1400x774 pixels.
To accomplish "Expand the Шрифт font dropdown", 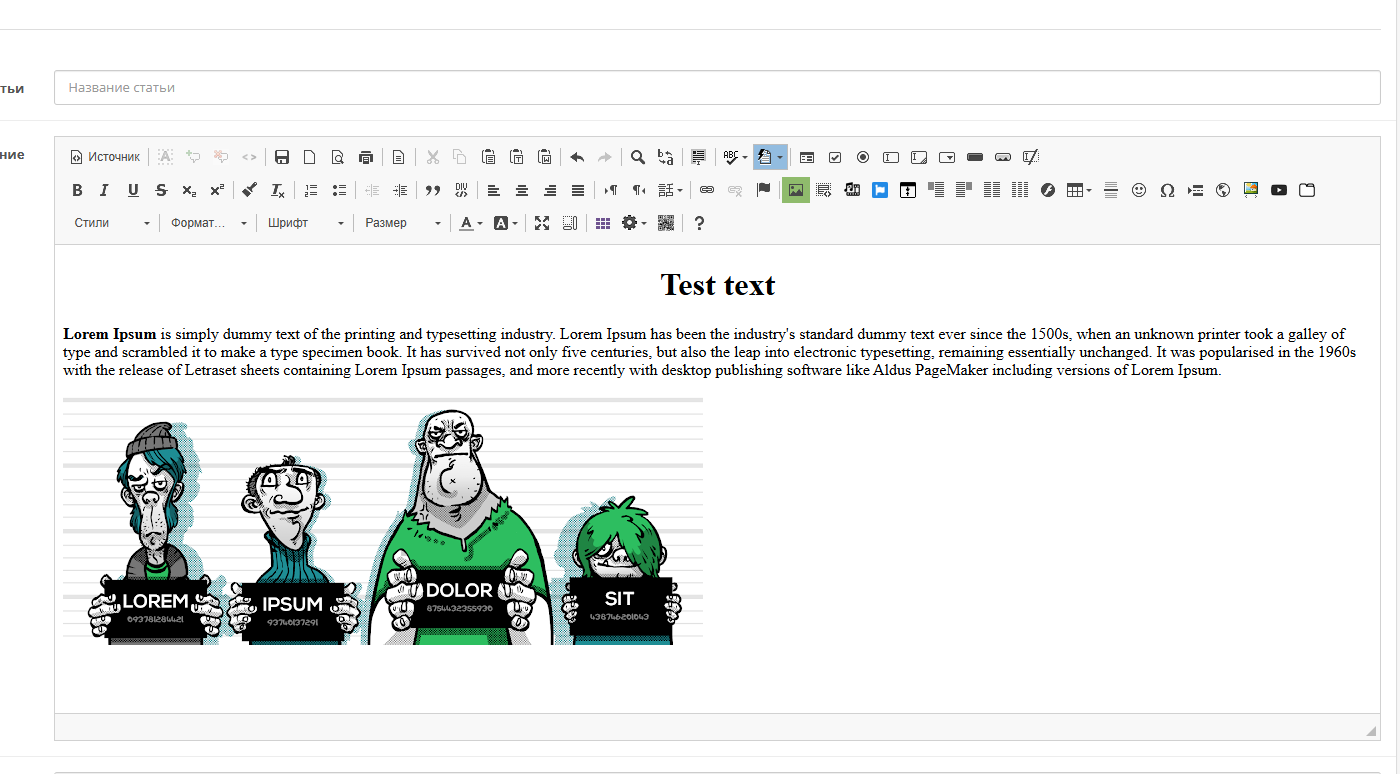I will click(x=306, y=223).
